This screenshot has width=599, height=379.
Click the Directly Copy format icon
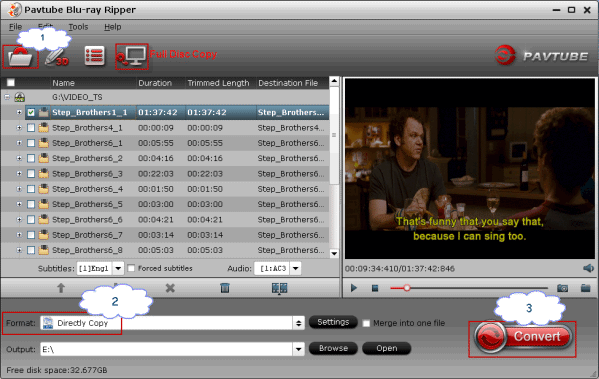click(x=48, y=323)
